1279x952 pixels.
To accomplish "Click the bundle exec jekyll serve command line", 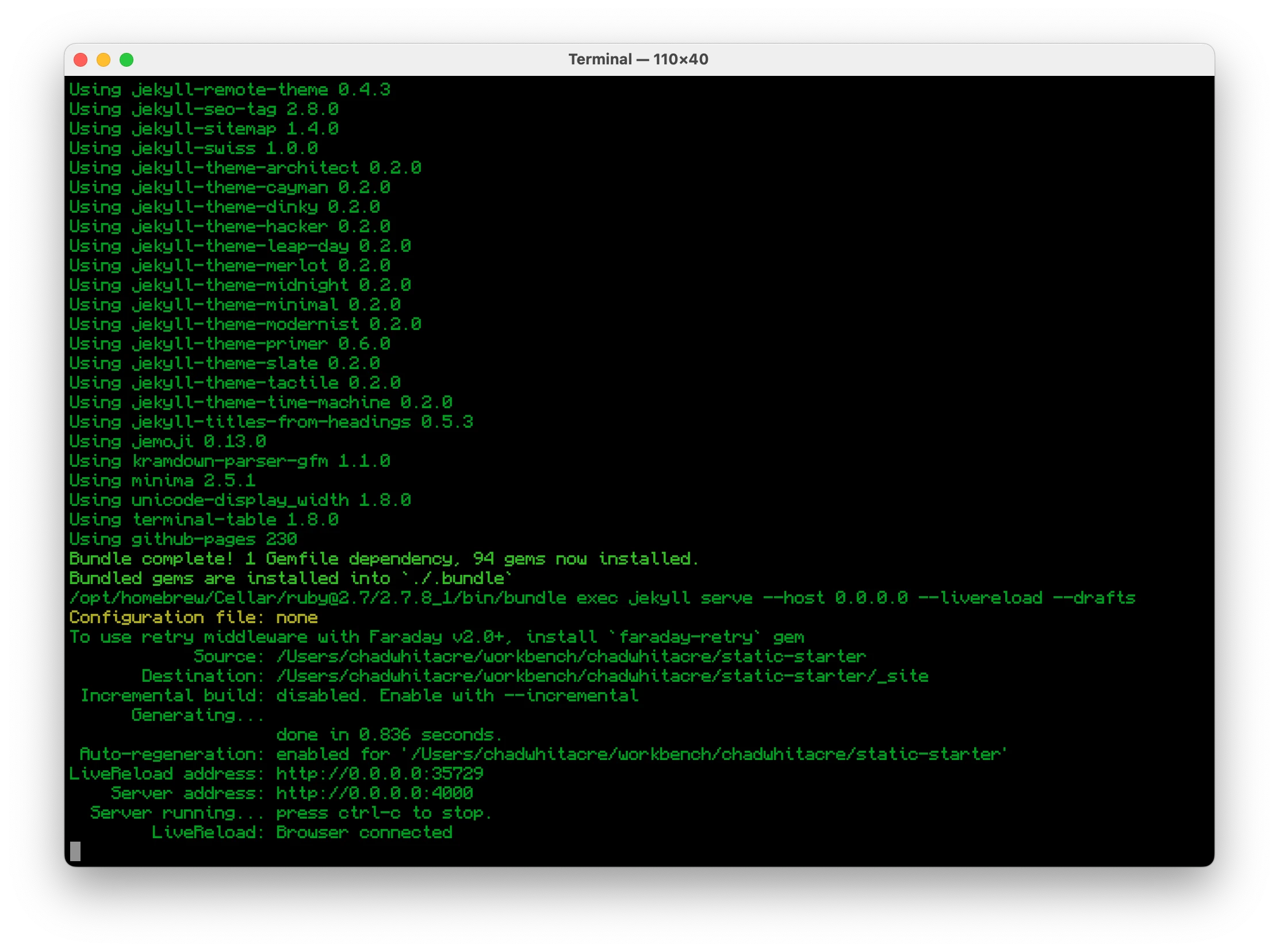I will [602, 598].
